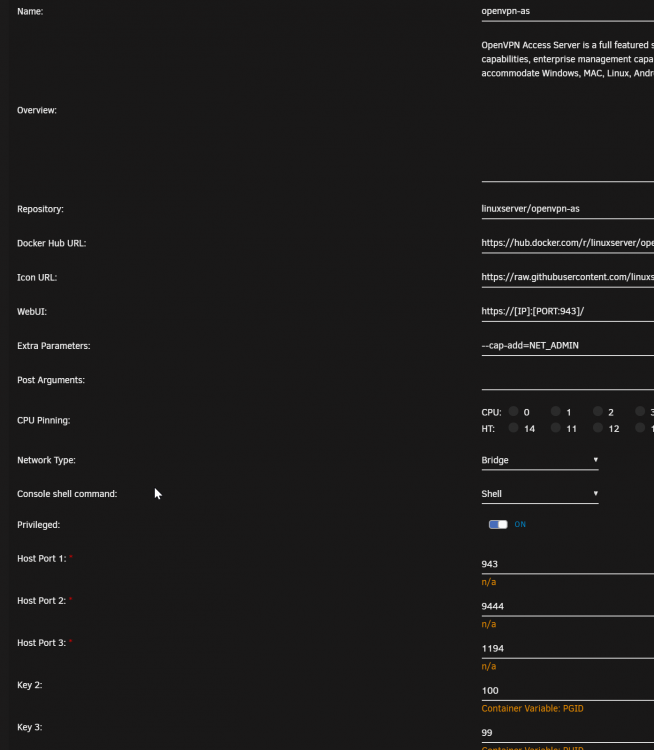This screenshot has height=750, width=654.
Task: Click the empty Post Arguments field
Action: point(567,380)
